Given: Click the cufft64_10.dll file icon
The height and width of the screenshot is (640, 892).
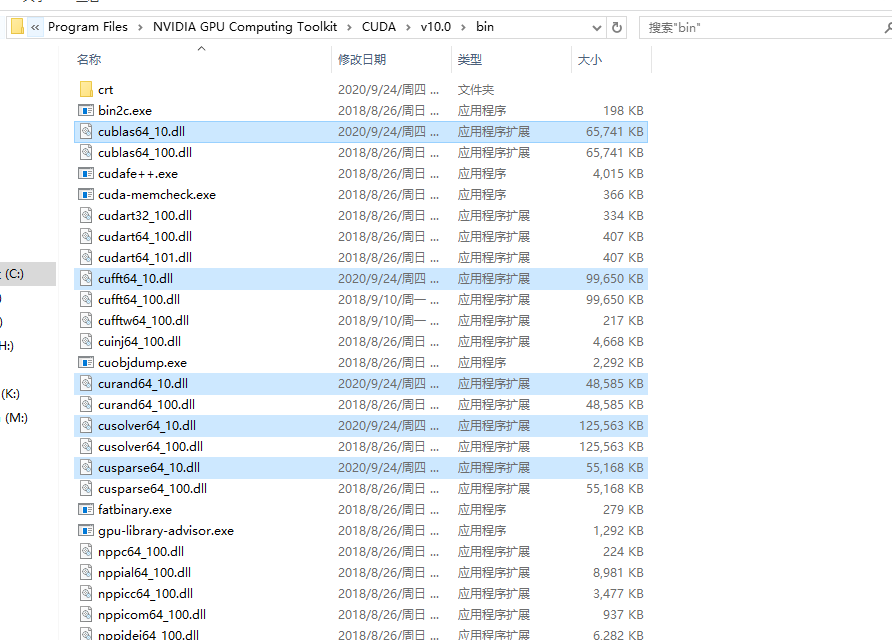Looking at the screenshot, I should pos(86,279).
